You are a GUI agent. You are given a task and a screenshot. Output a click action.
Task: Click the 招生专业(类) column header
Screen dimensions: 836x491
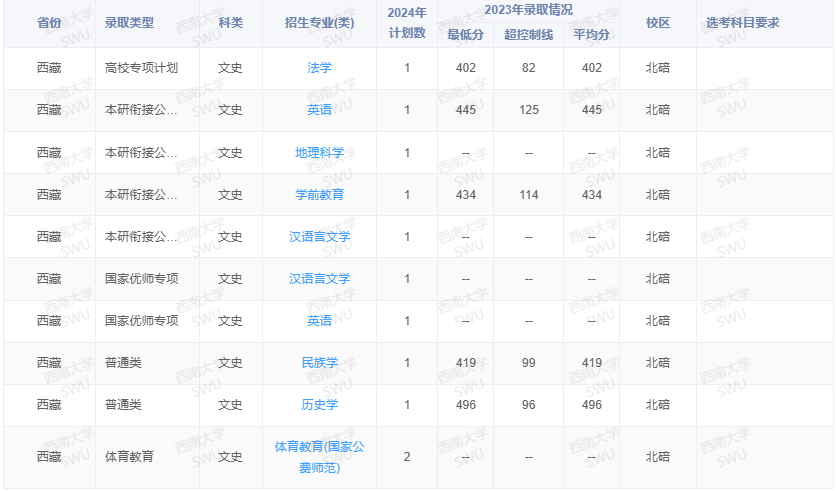pos(319,23)
